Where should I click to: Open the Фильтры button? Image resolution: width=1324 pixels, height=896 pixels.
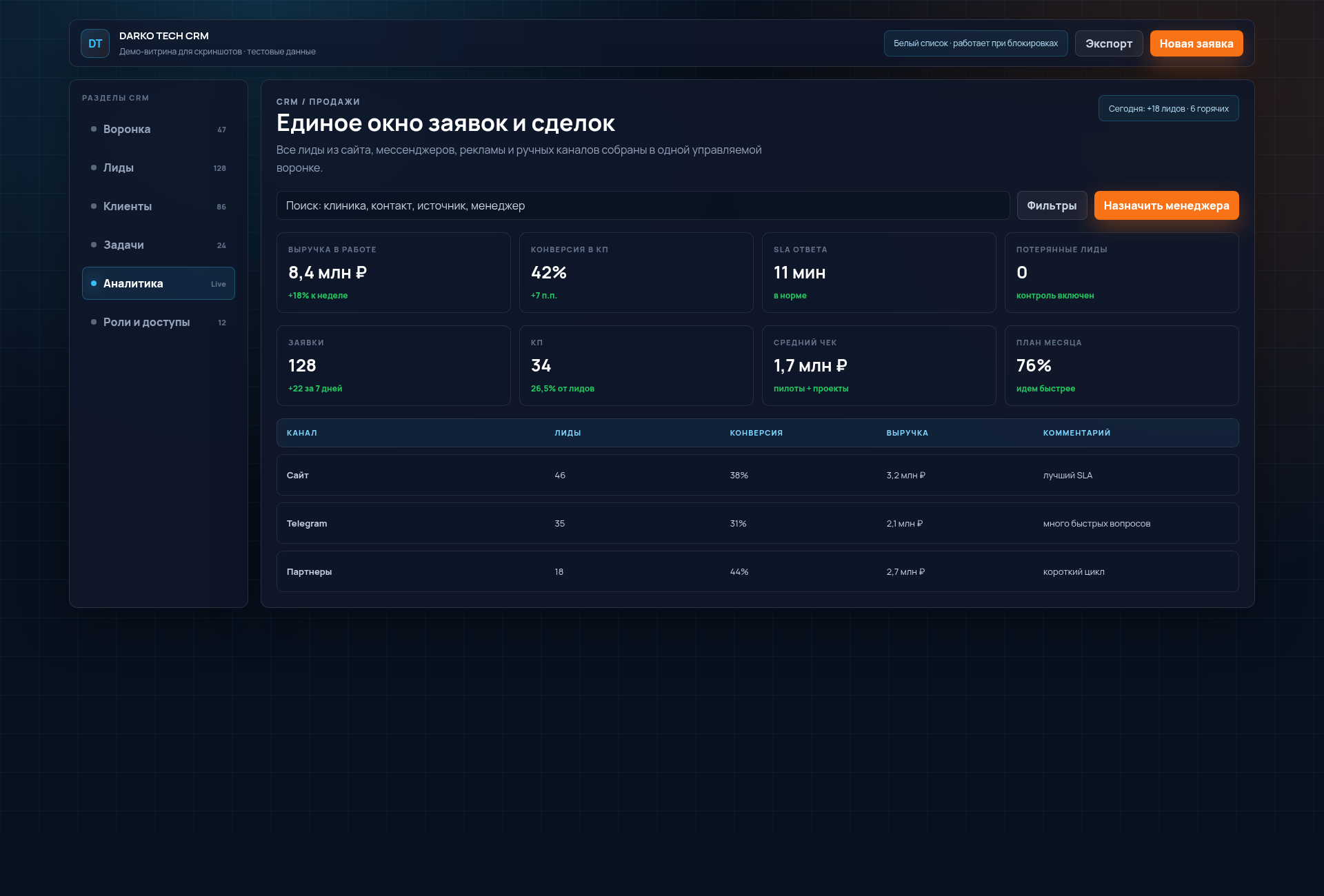pos(1052,205)
